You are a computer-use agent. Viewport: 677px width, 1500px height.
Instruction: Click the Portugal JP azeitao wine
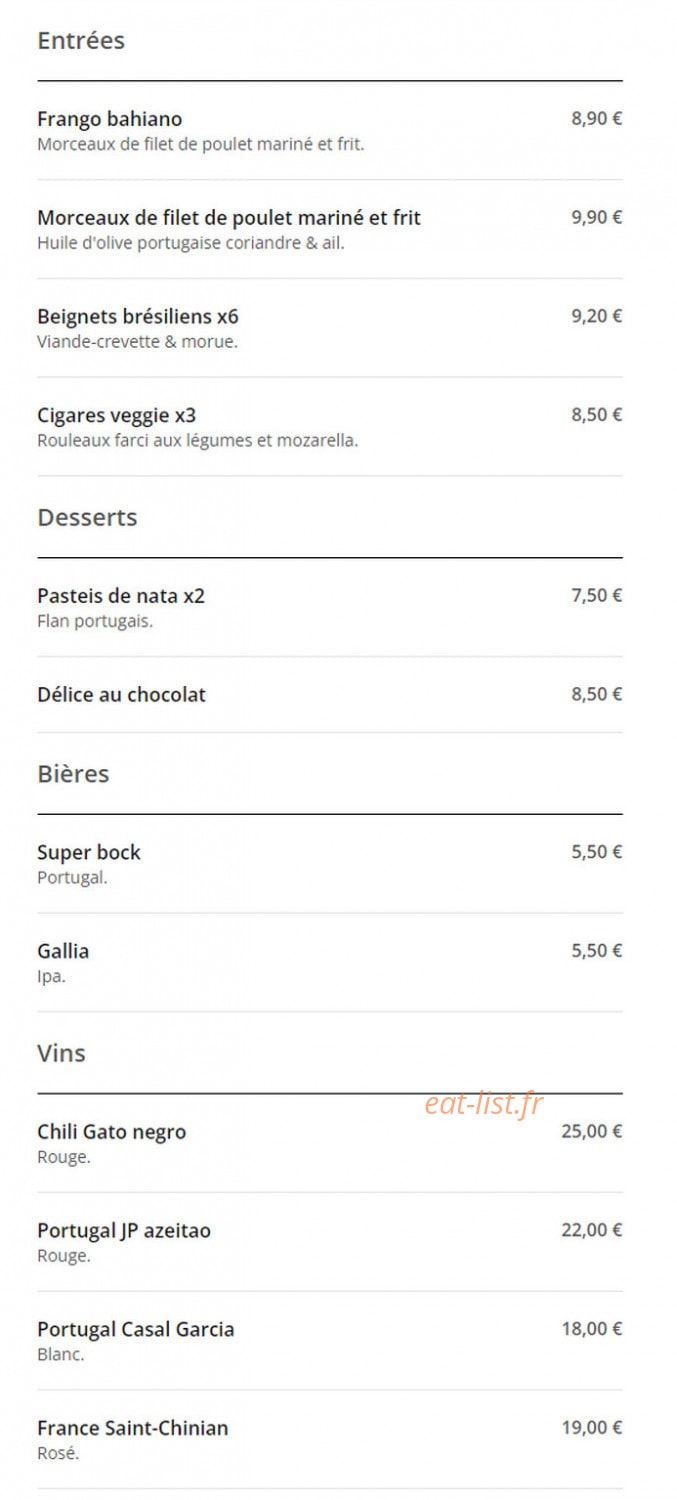point(124,1230)
